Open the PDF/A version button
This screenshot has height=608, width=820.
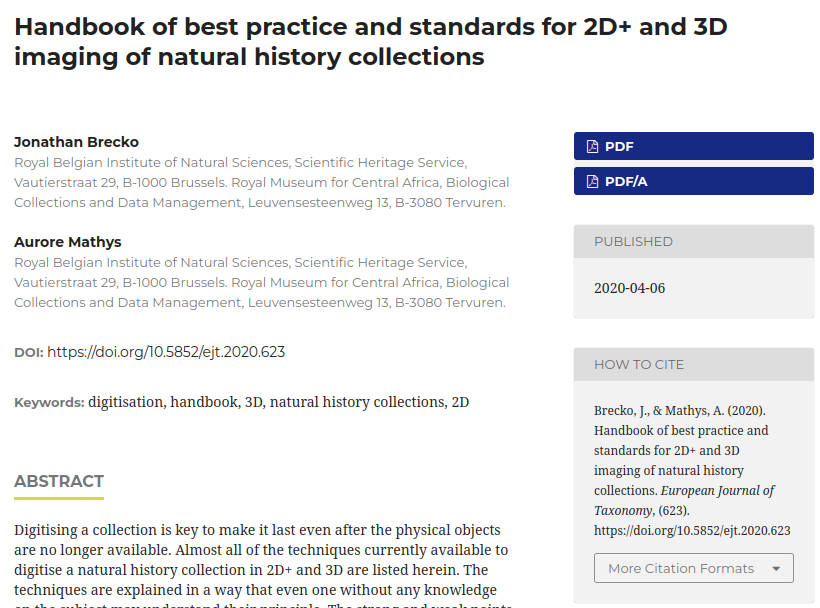pyautogui.click(x=693, y=182)
